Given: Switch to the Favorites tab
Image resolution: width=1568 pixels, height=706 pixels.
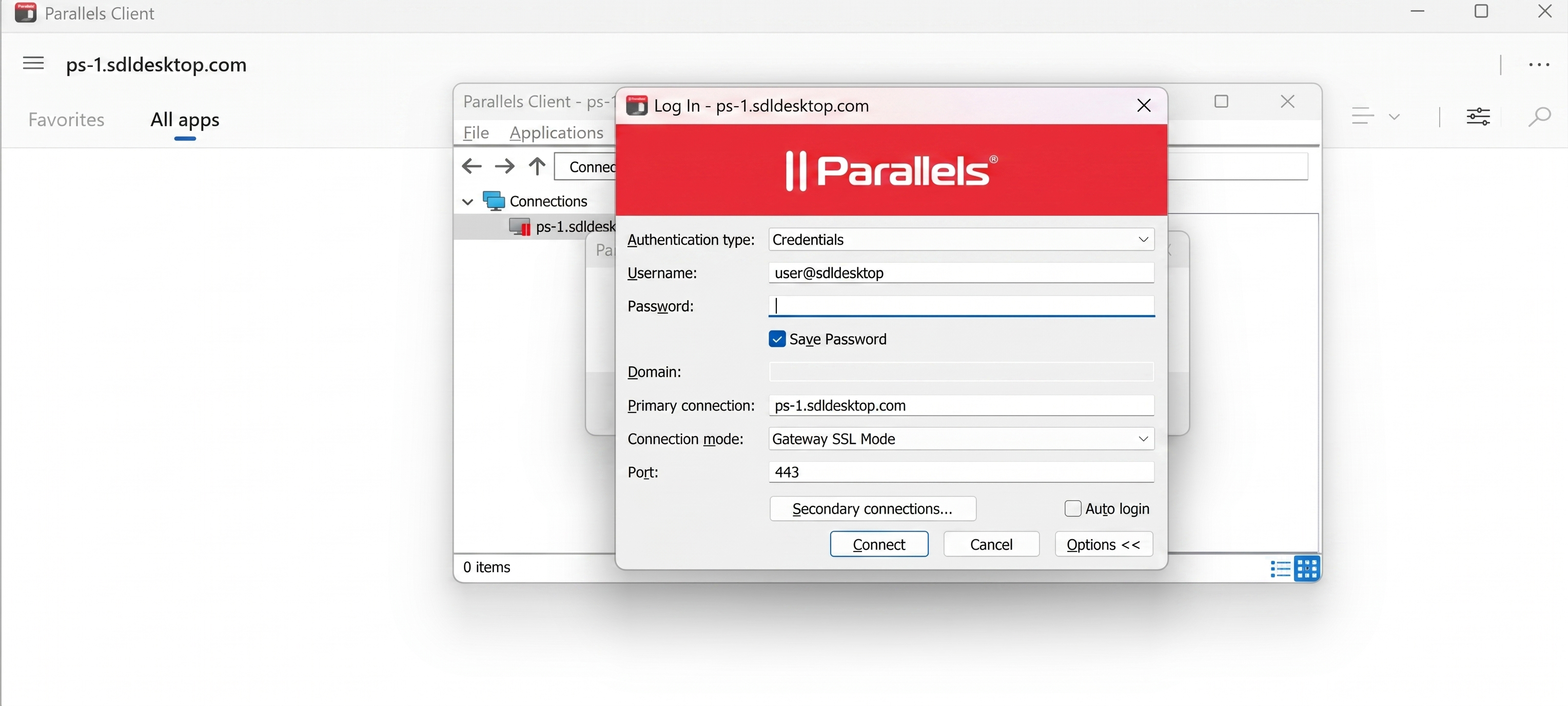Looking at the screenshot, I should [x=66, y=119].
